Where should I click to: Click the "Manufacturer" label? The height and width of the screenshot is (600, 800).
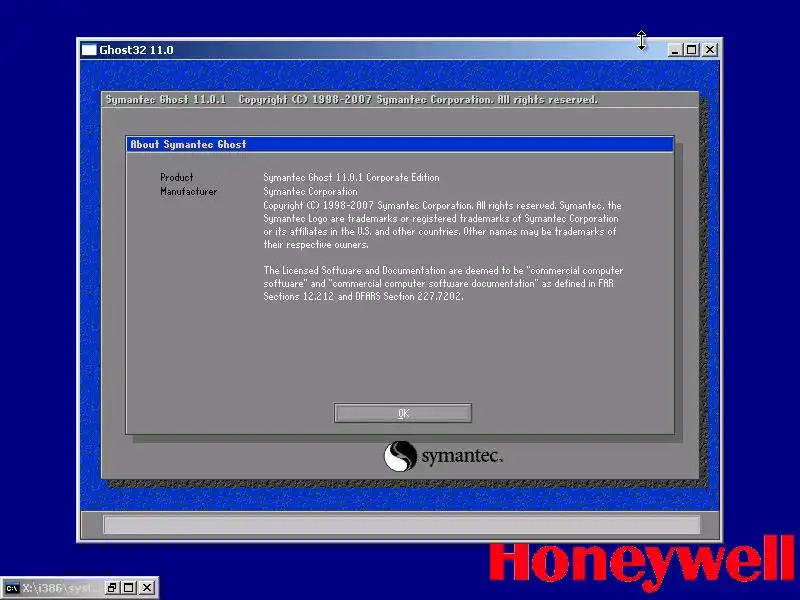188,191
